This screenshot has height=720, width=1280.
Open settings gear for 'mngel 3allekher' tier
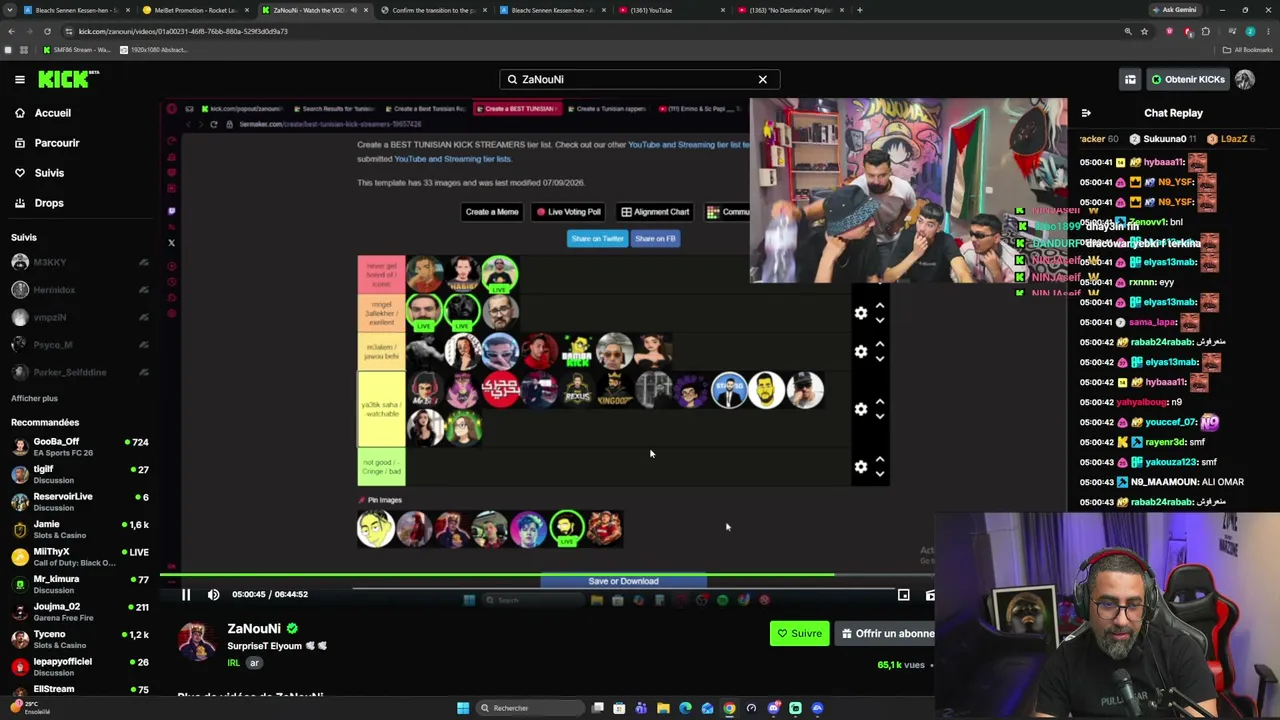click(x=861, y=314)
